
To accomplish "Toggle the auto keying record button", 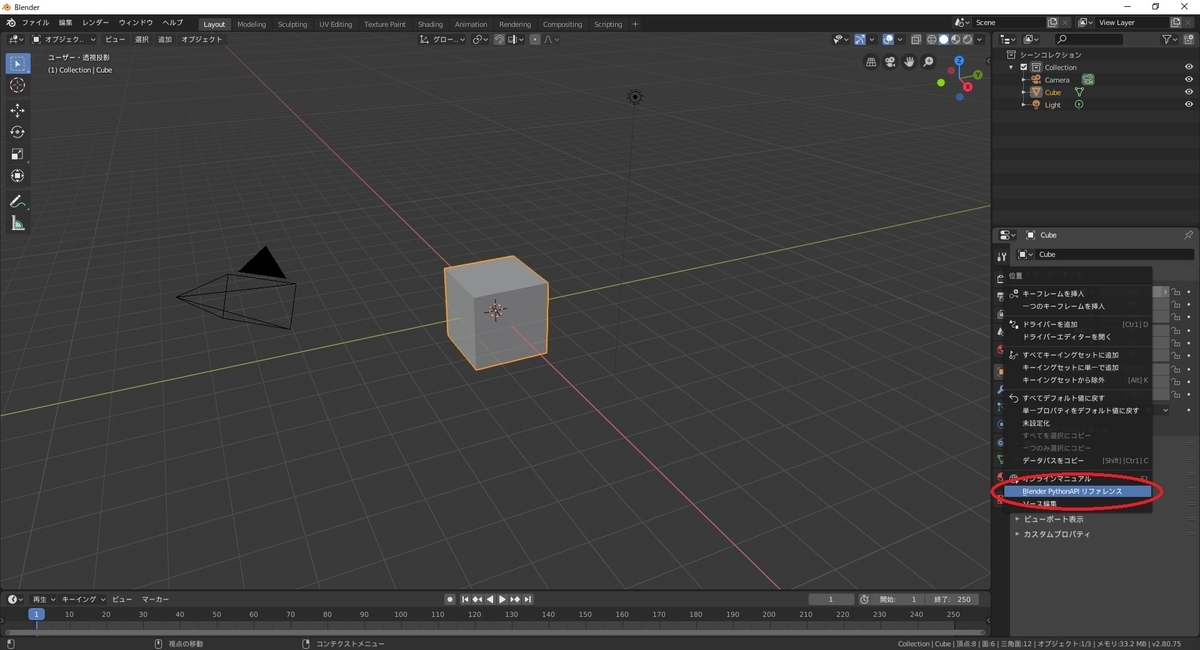I will [x=450, y=599].
